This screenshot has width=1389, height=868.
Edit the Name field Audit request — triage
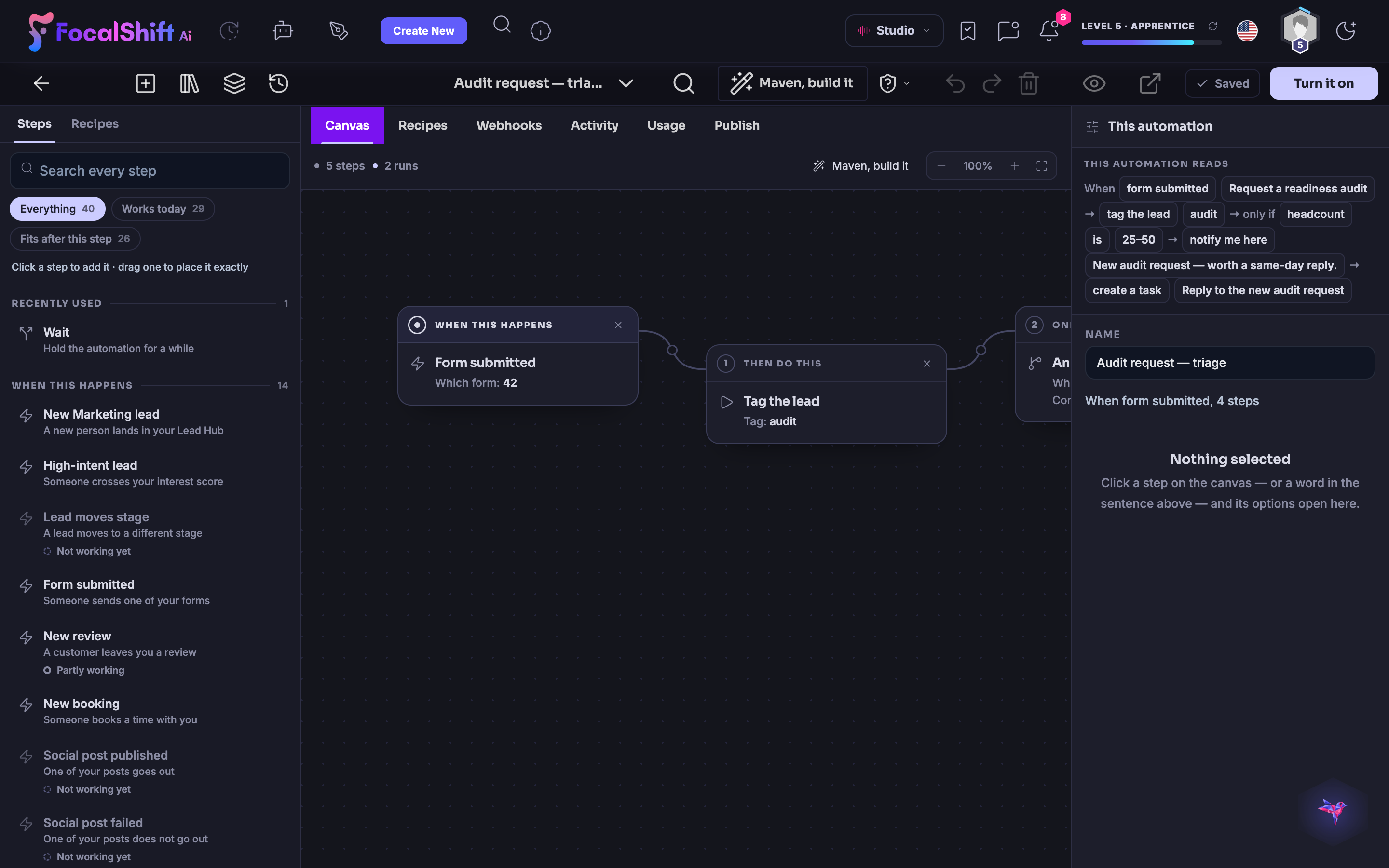[x=1229, y=363]
